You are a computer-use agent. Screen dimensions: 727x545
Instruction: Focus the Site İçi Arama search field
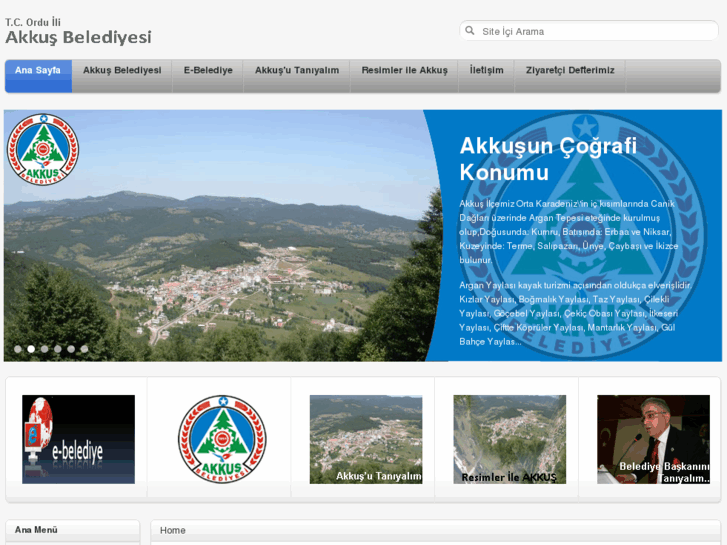(x=589, y=31)
